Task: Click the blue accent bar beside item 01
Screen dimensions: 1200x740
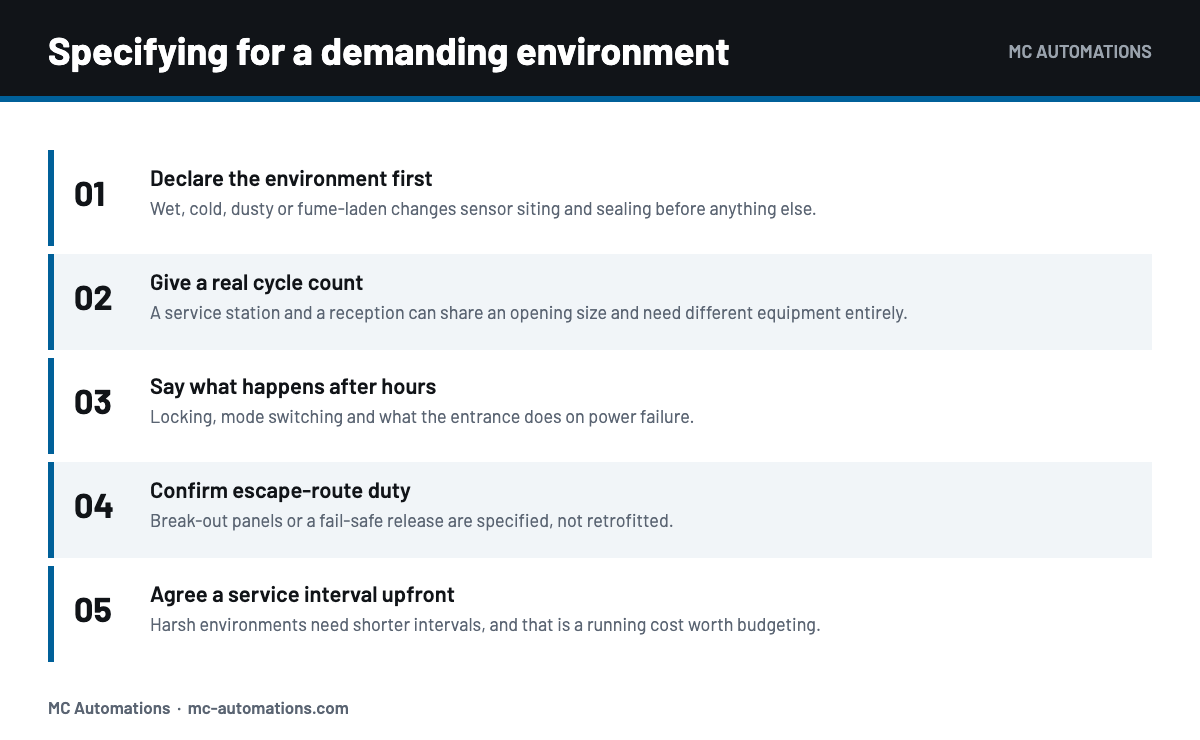Action: point(51,198)
